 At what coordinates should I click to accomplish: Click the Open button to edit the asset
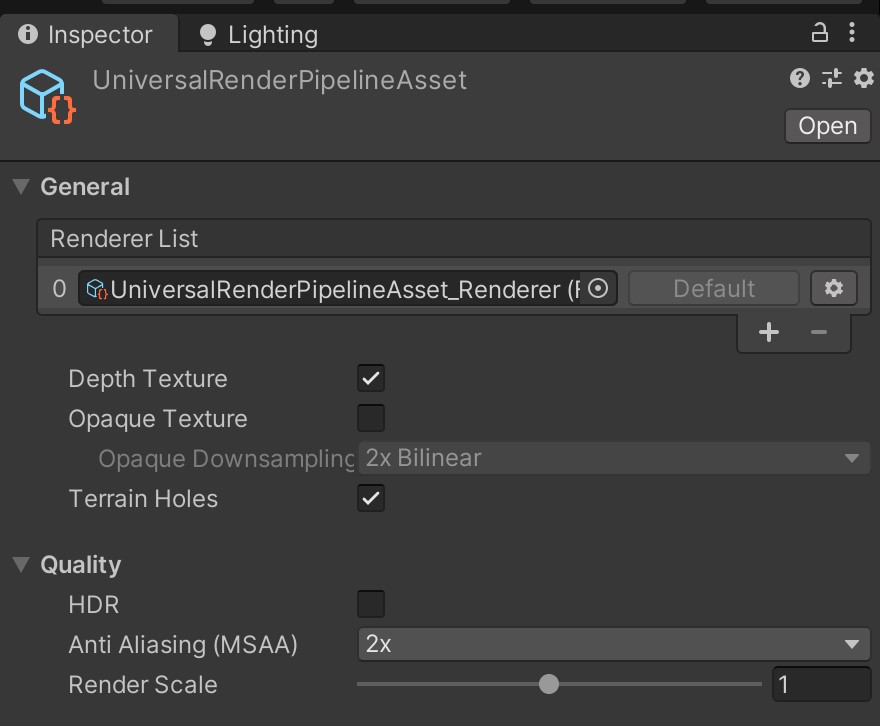coord(827,126)
